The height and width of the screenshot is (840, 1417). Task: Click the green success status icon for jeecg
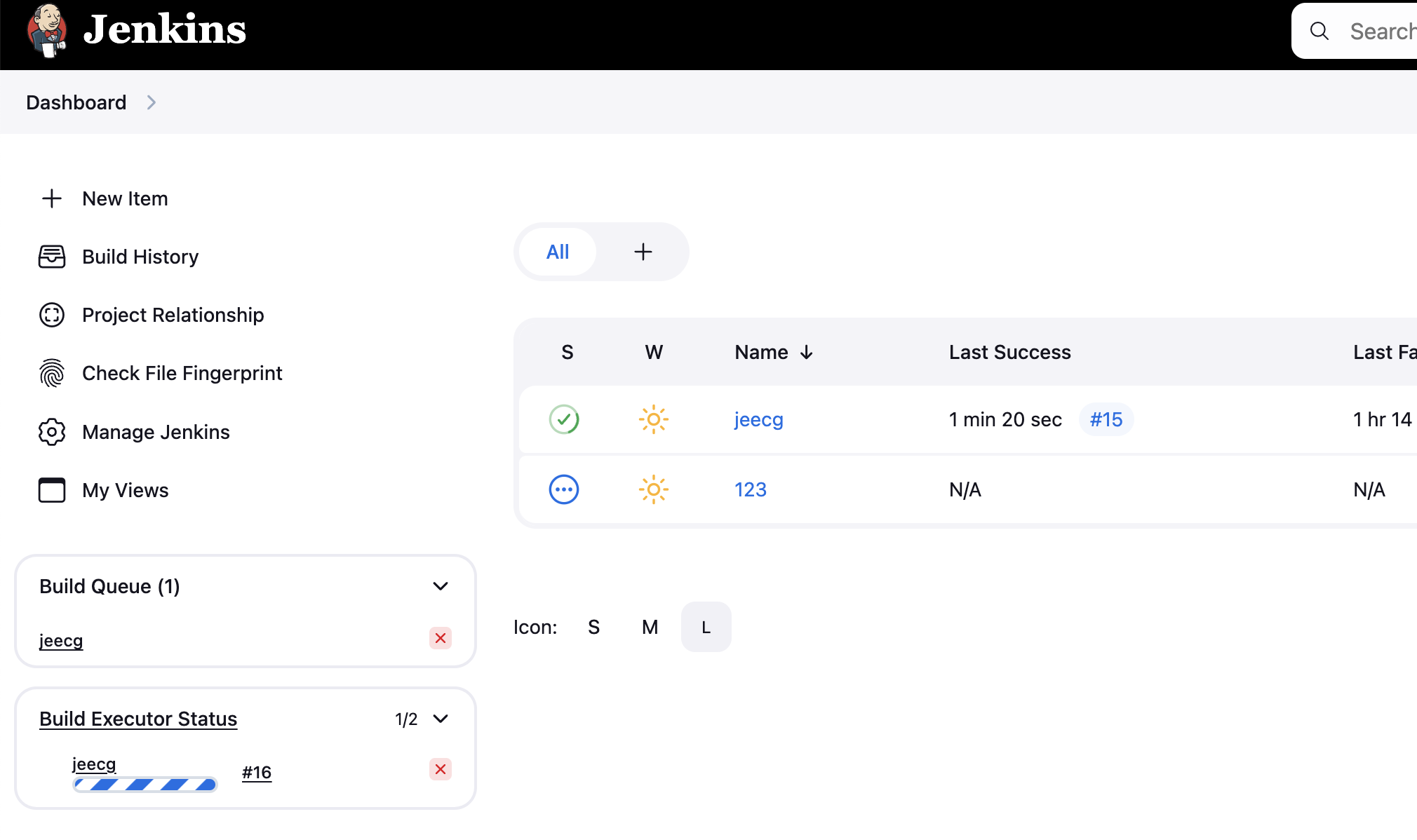point(564,419)
